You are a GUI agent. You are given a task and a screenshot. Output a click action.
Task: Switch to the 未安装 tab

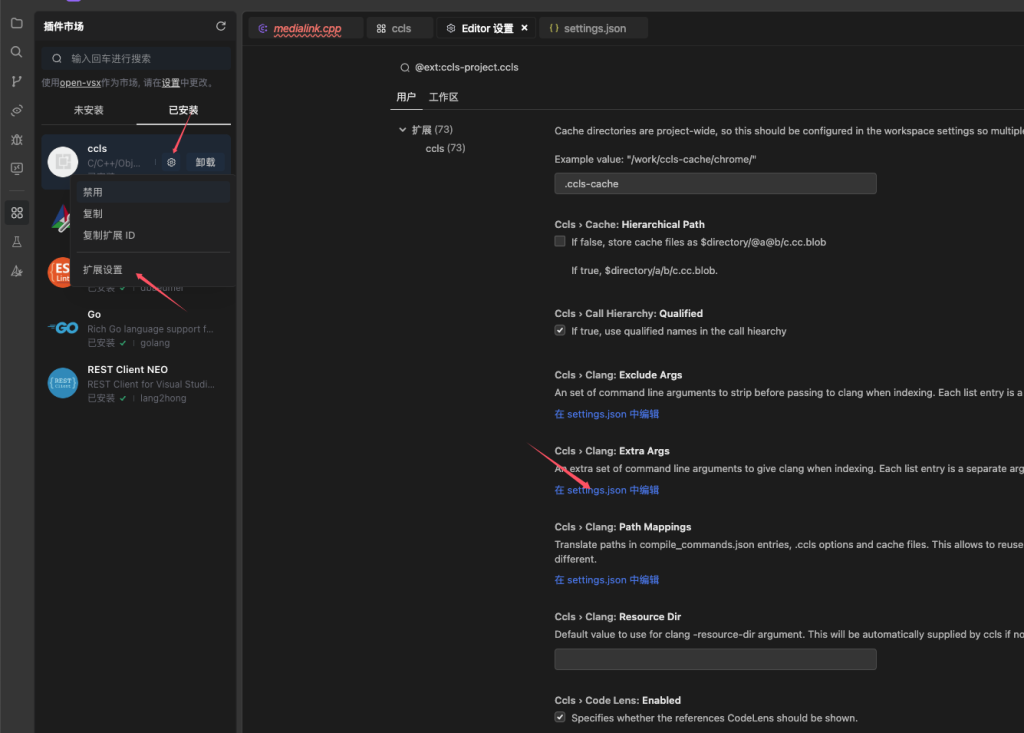[x=89, y=110]
